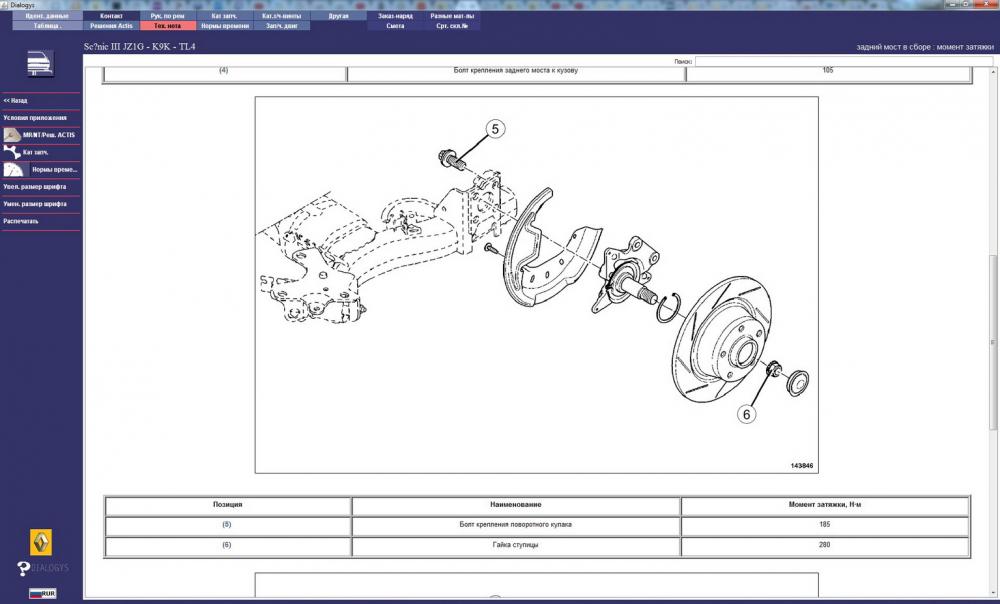Click the torque value 280 cell
The height and width of the screenshot is (604, 1000).
(825, 545)
